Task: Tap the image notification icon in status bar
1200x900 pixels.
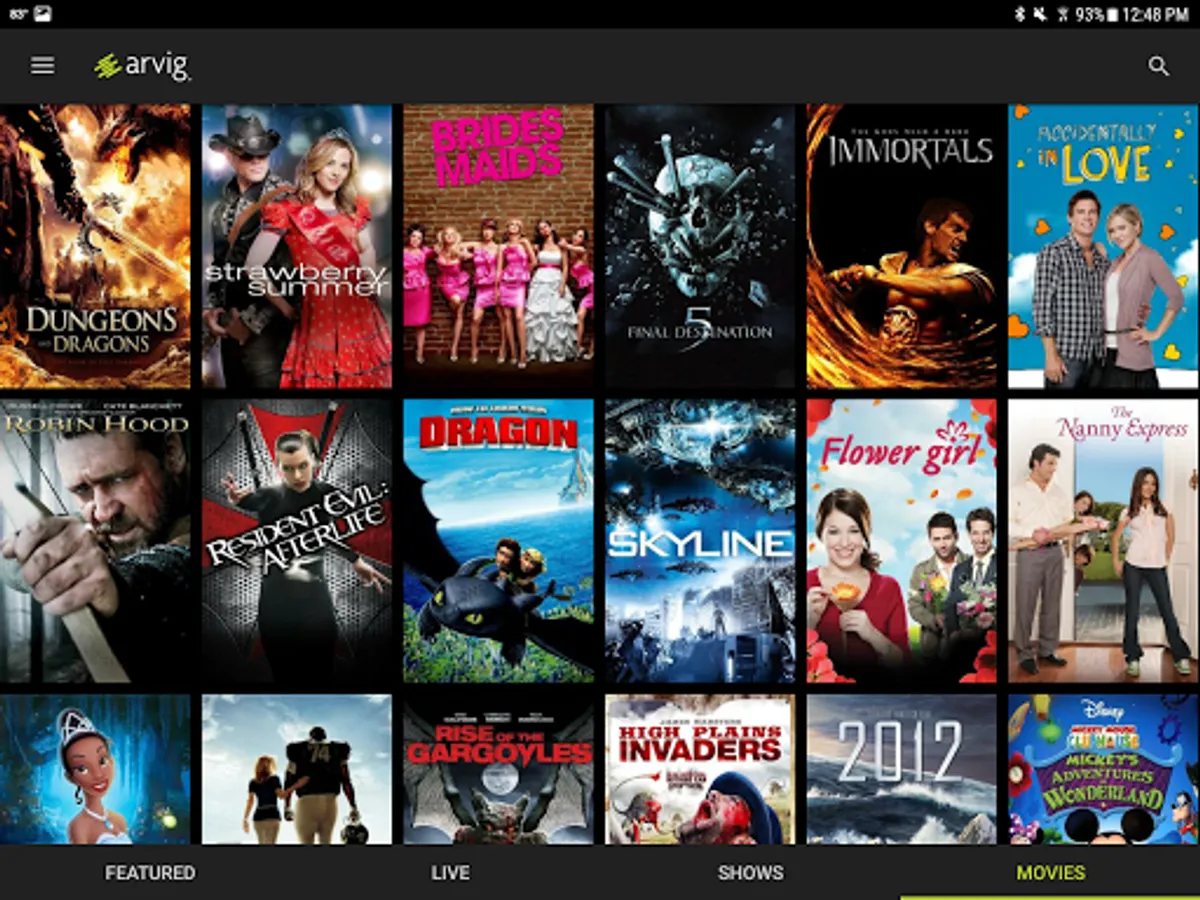Action: coord(42,14)
